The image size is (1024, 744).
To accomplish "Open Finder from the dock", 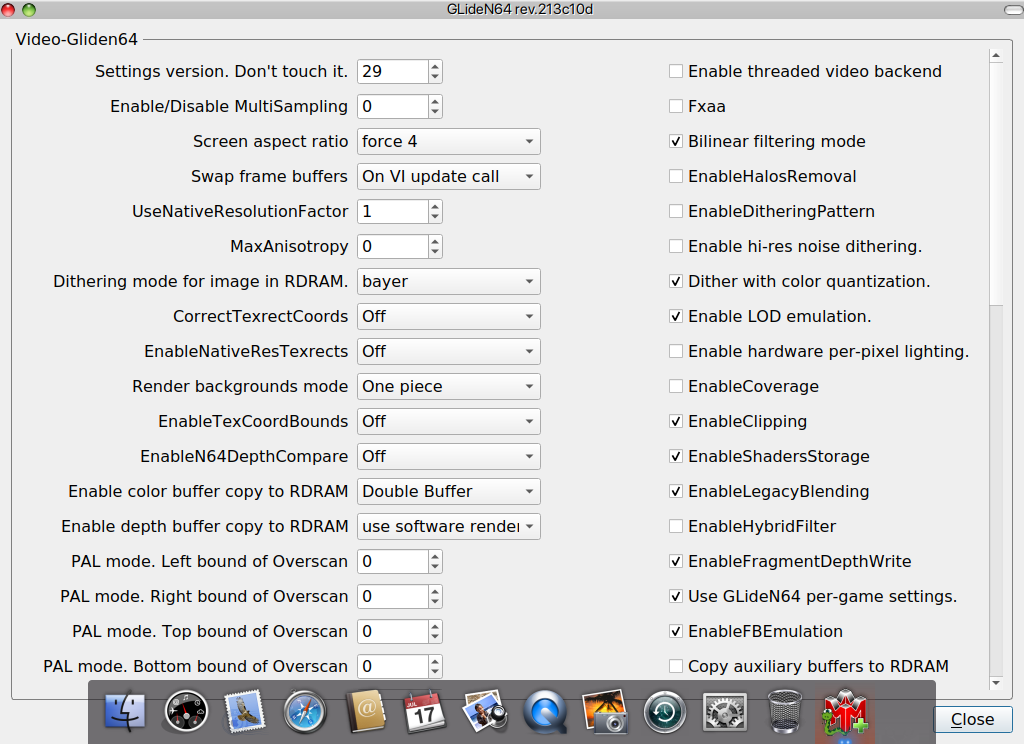I will point(126,712).
